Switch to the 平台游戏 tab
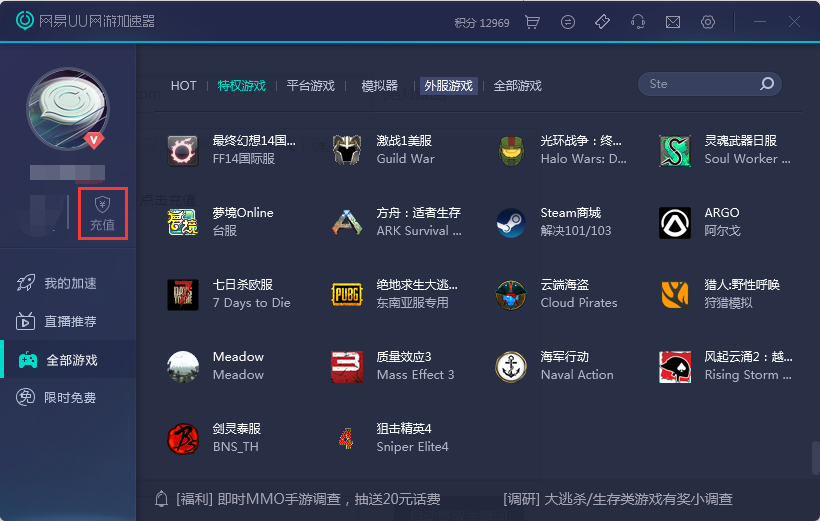This screenshot has width=820, height=521. tap(311, 85)
